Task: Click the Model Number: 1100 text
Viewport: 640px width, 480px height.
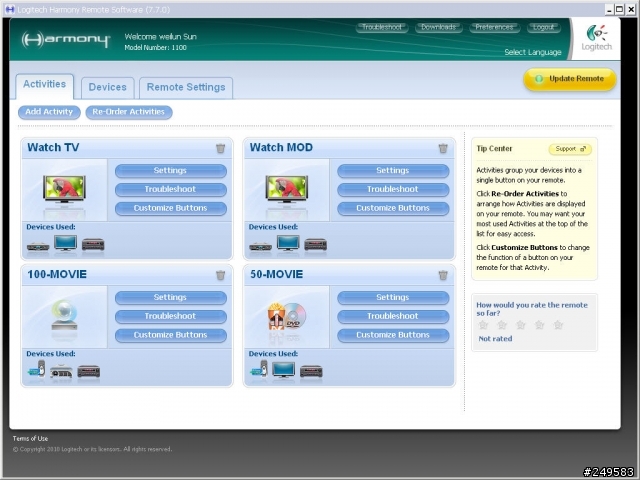Action: (x=156, y=48)
